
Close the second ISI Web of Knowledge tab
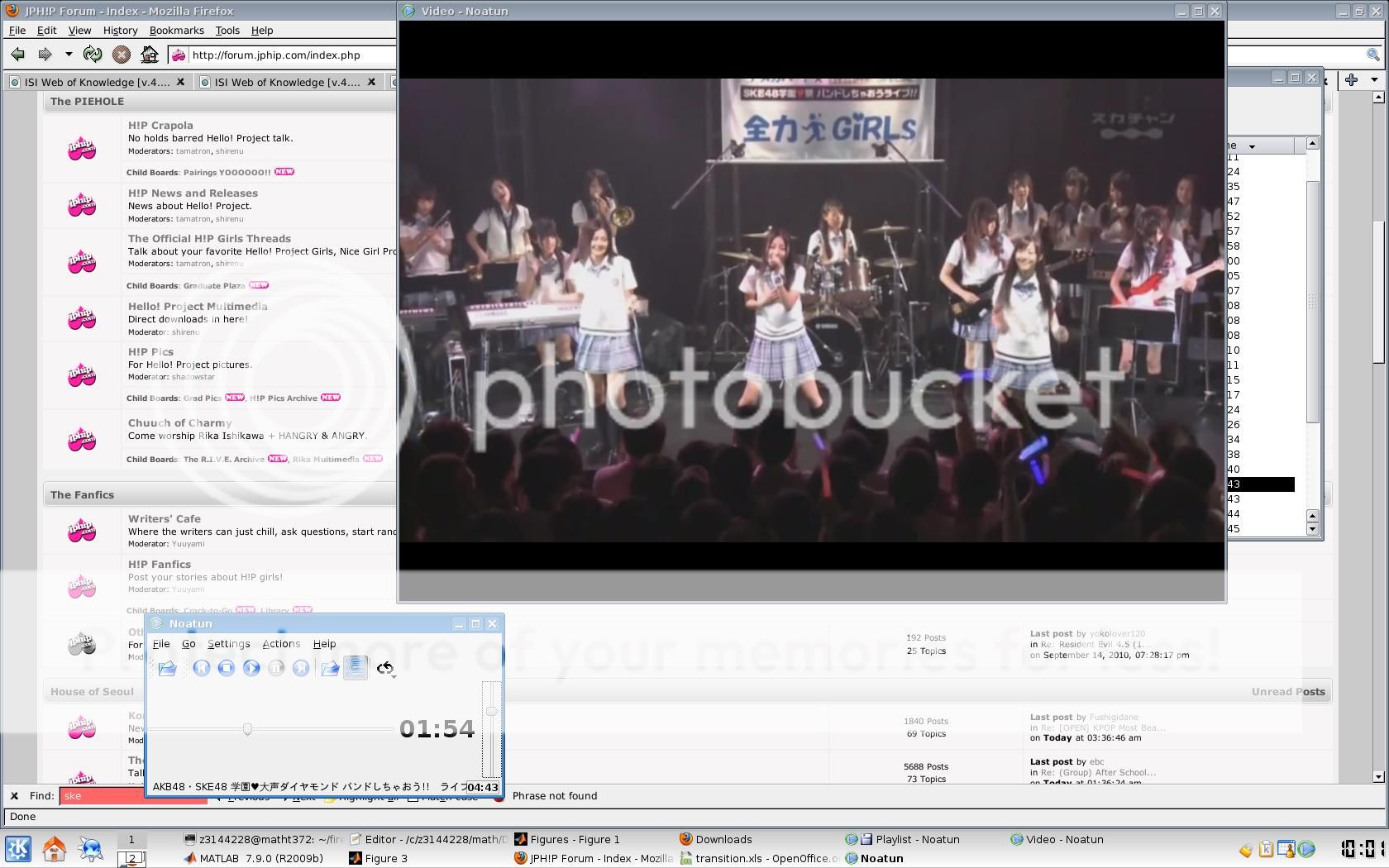(371, 82)
